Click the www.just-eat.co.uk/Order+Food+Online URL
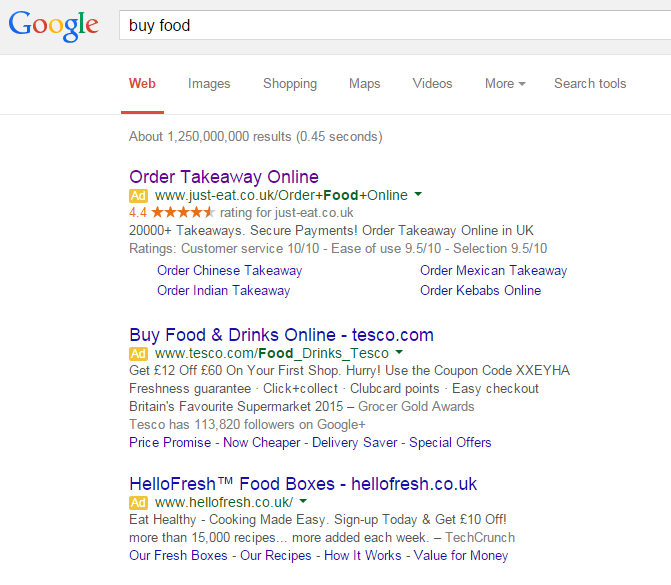This screenshot has height=585, width=671. coord(281,195)
